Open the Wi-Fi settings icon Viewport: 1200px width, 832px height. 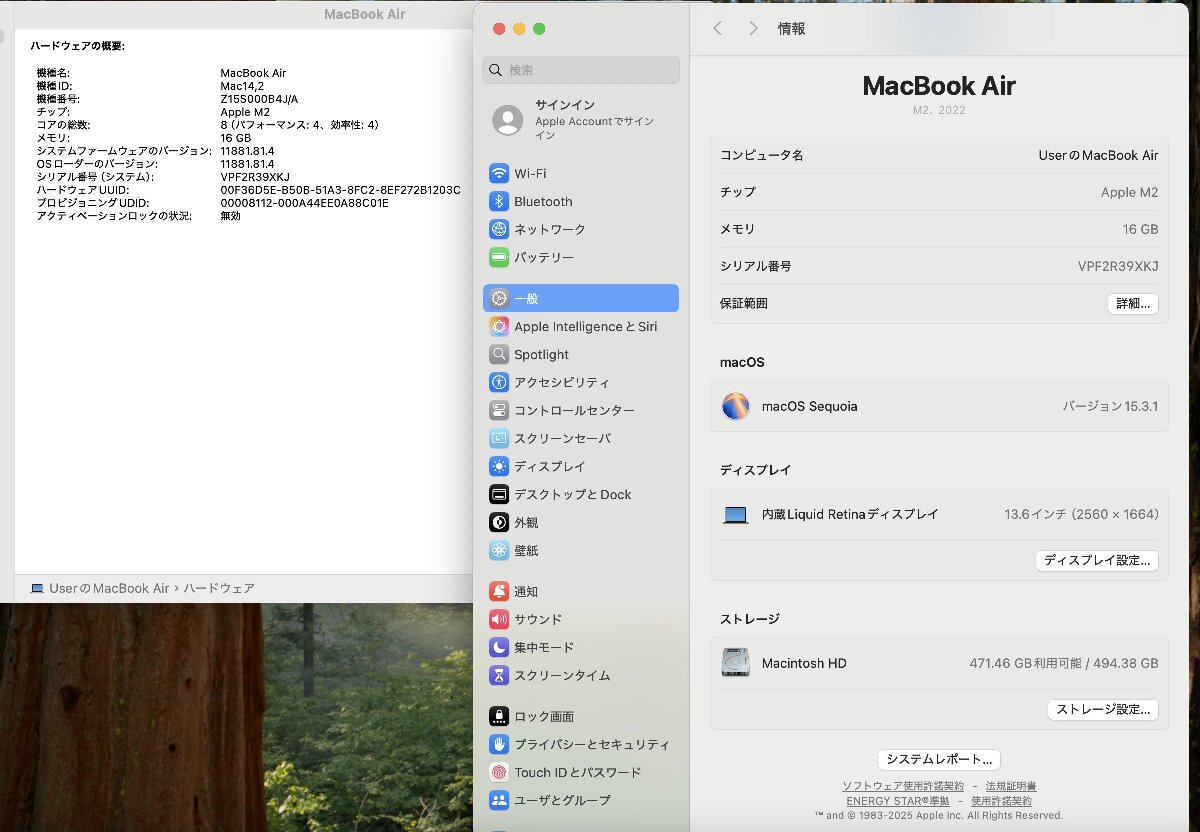tap(499, 173)
